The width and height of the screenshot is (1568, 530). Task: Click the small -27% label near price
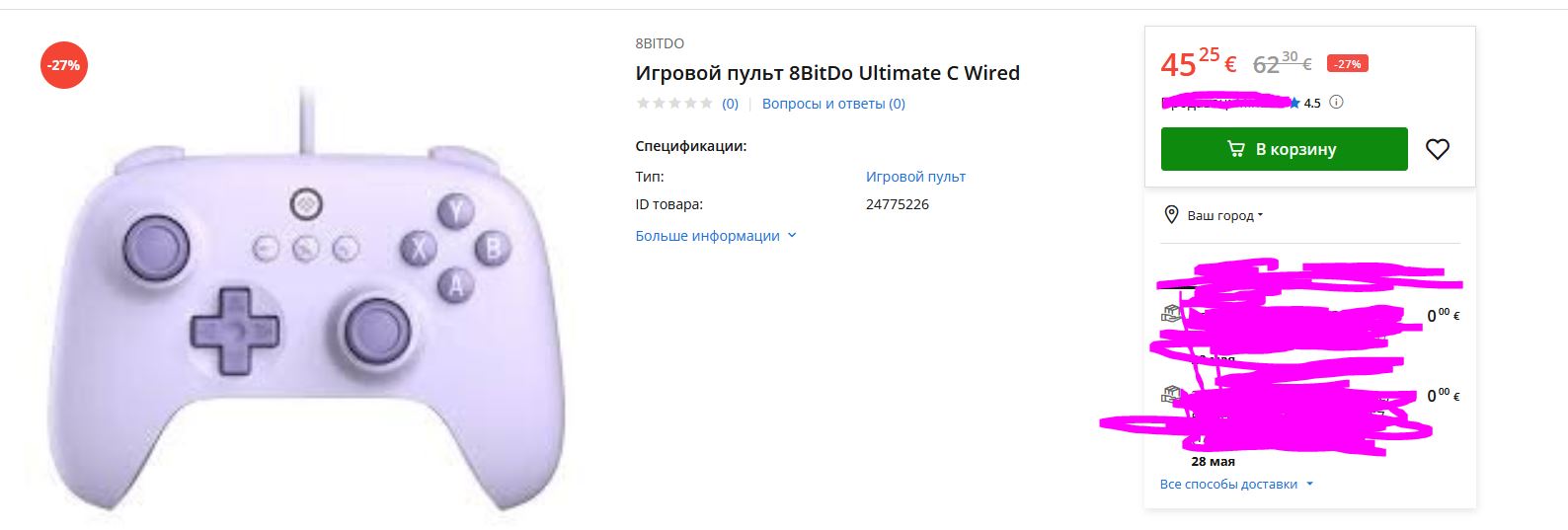click(1347, 64)
